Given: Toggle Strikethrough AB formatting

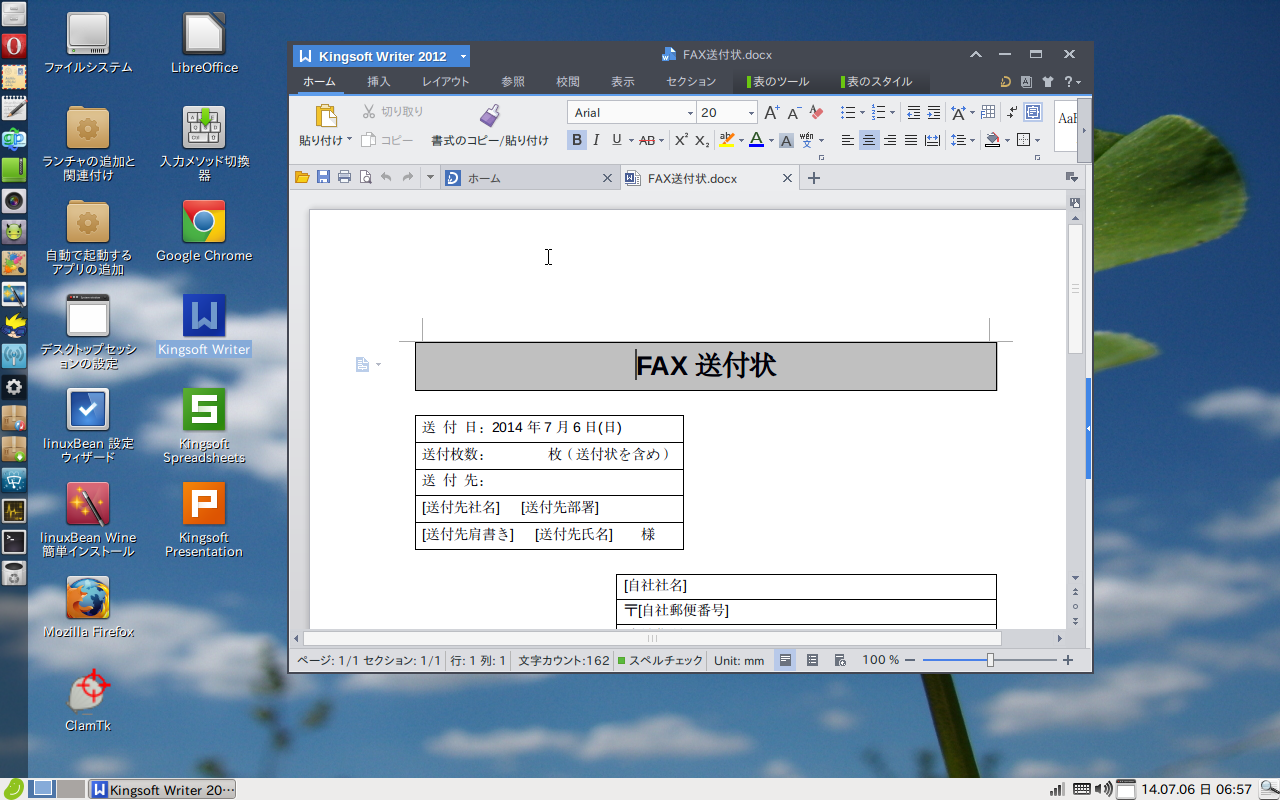Looking at the screenshot, I should pyautogui.click(x=646, y=140).
